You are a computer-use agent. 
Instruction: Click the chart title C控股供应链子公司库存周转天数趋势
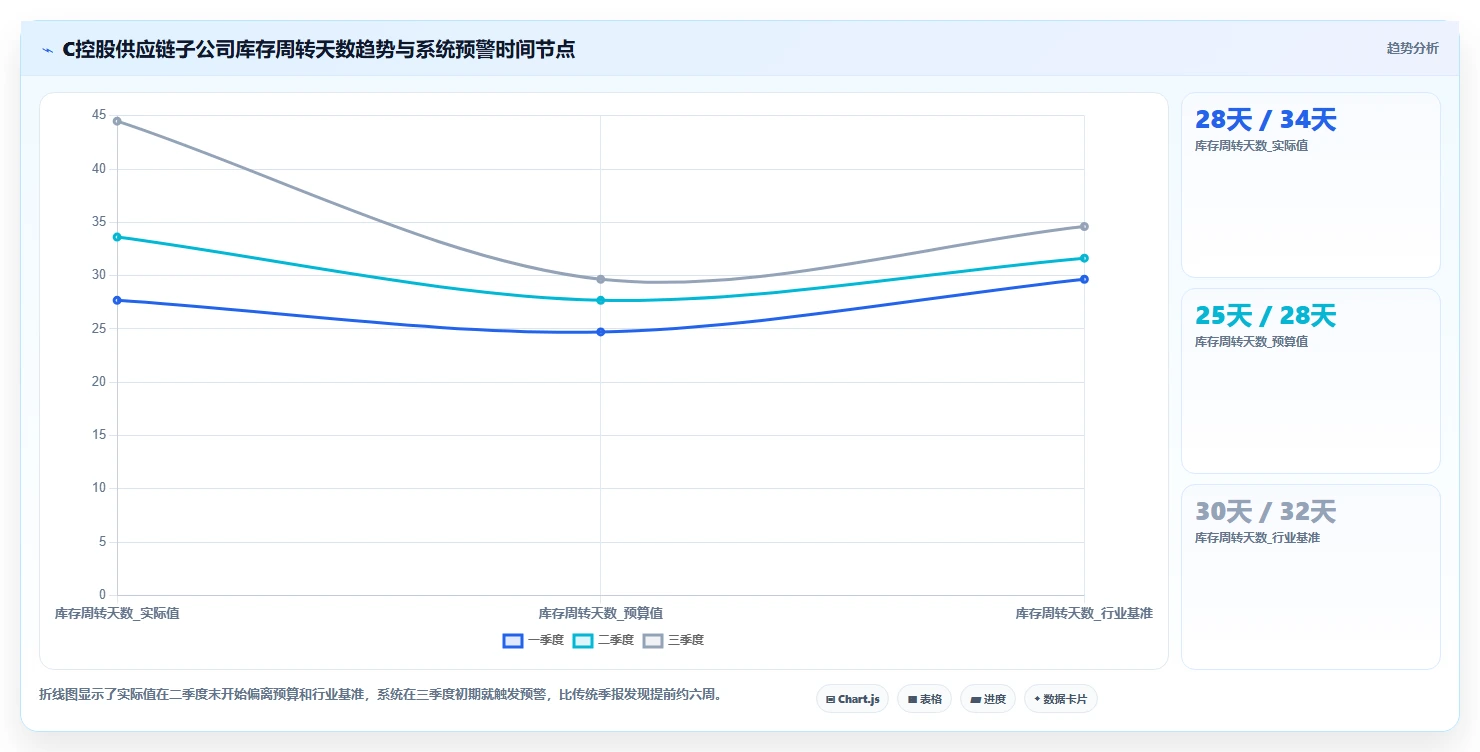[x=318, y=49]
